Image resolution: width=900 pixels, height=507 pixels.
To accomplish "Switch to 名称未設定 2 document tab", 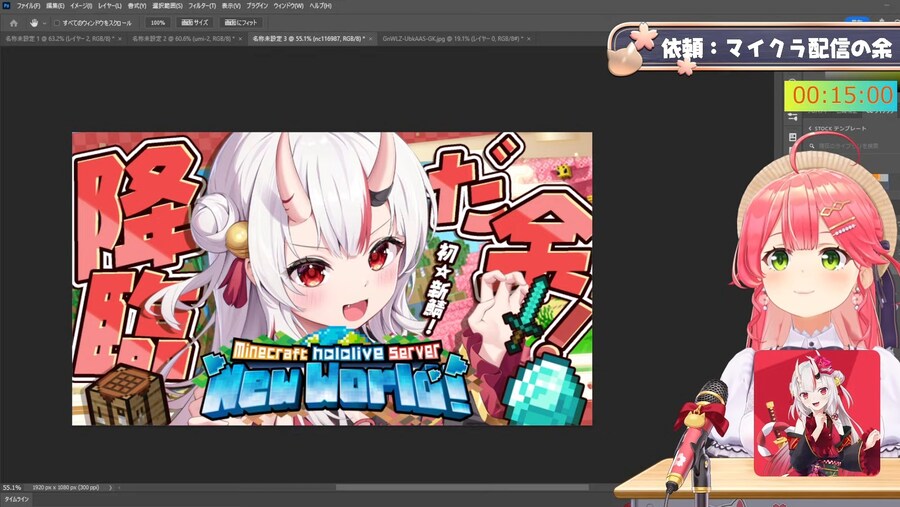I will pyautogui.click(x=183, y=39).
